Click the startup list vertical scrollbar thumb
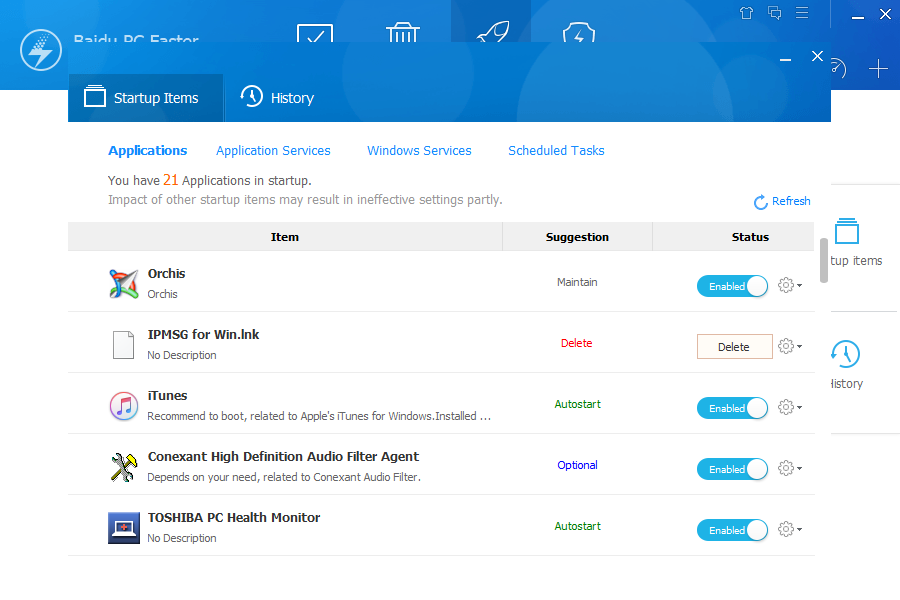900x600 pixels. click(x=824, y=261)
